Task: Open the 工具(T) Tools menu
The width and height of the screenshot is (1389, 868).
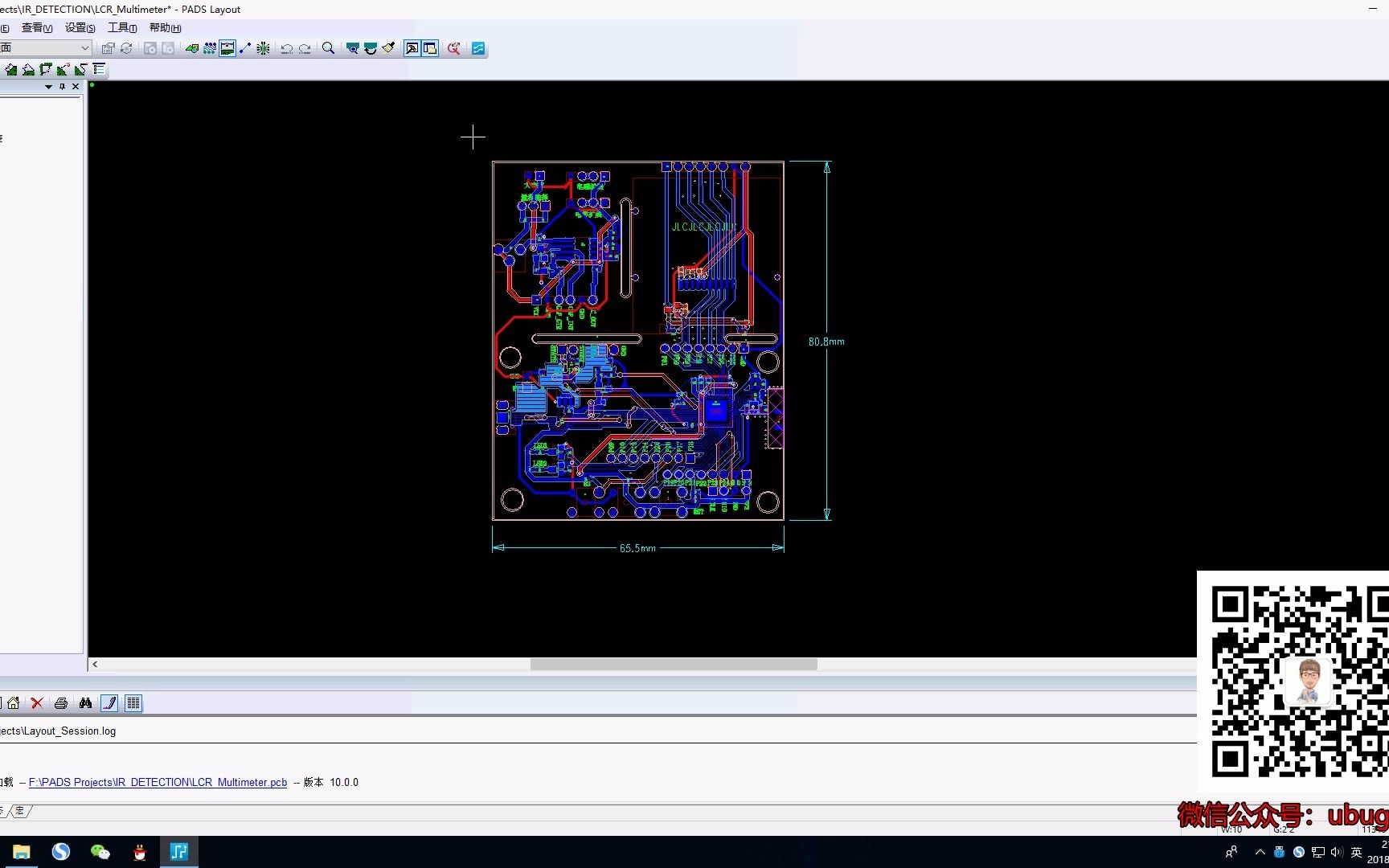Action: (x=122, y=28)
